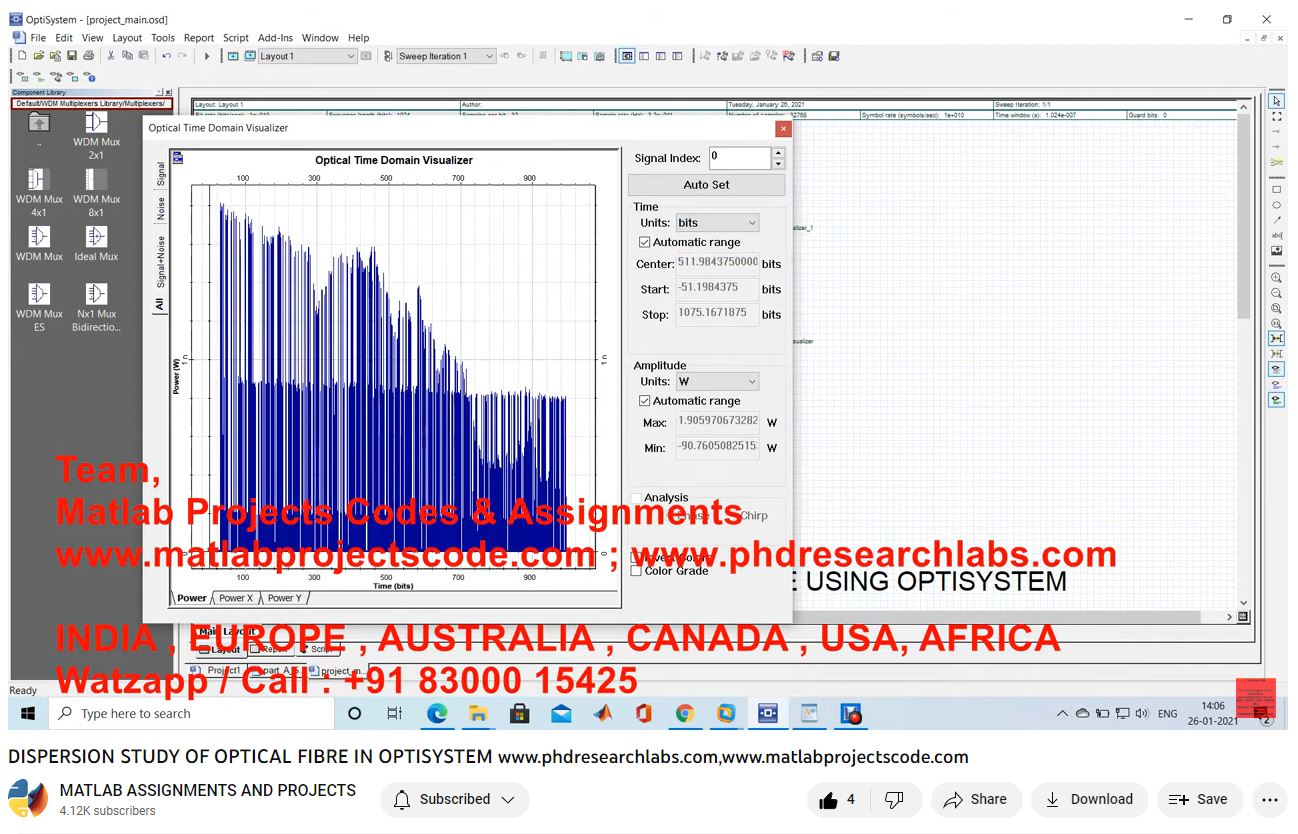Switch to the Power X tab

236,598
